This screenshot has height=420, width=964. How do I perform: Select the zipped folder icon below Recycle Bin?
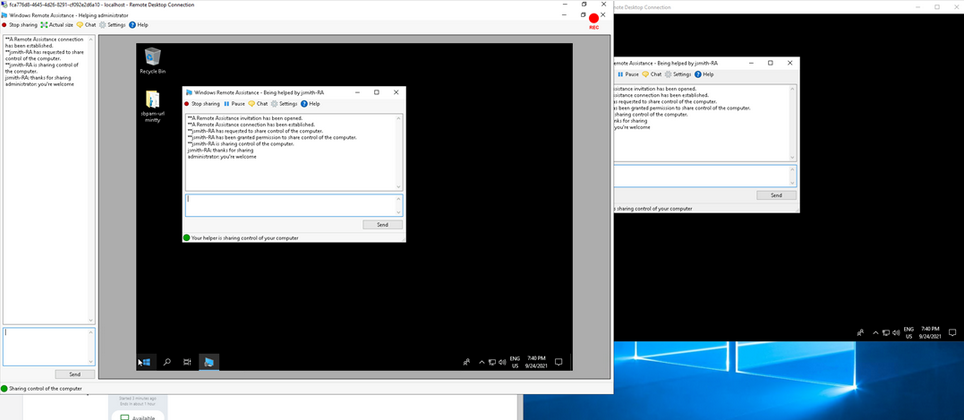tap(152, 105)
